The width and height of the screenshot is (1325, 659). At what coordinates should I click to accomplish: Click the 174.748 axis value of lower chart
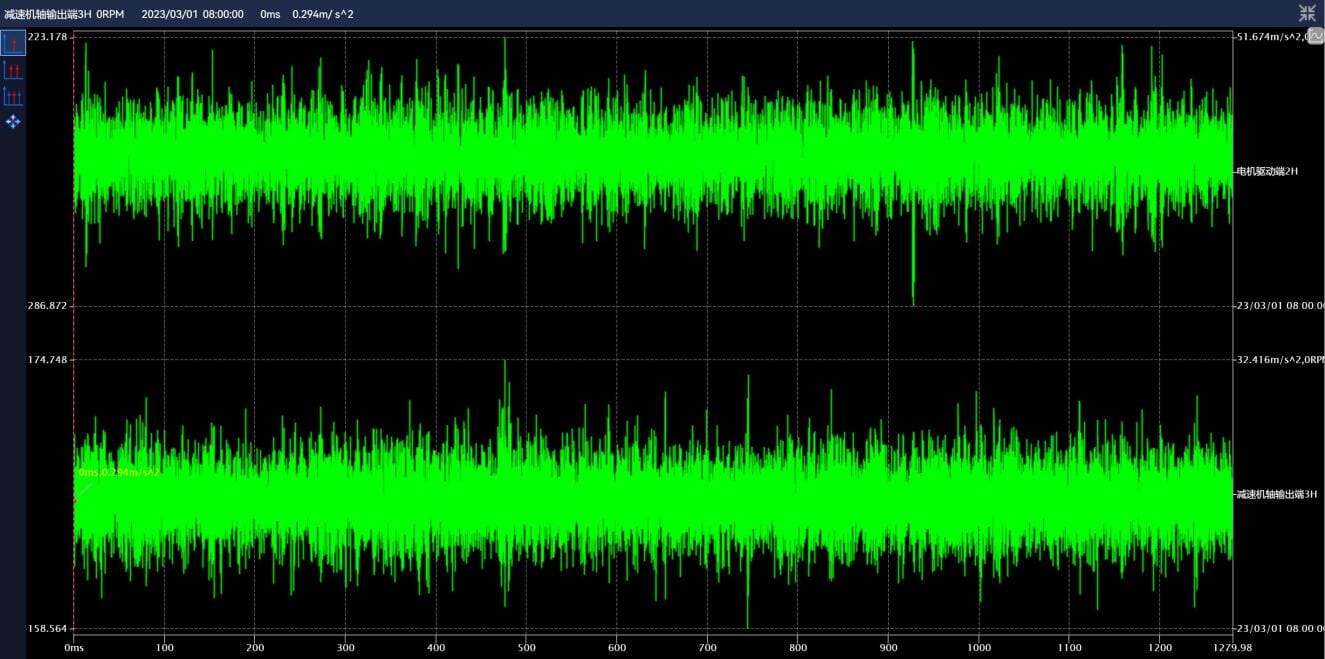pyautogui.click(x=48, y=359)
